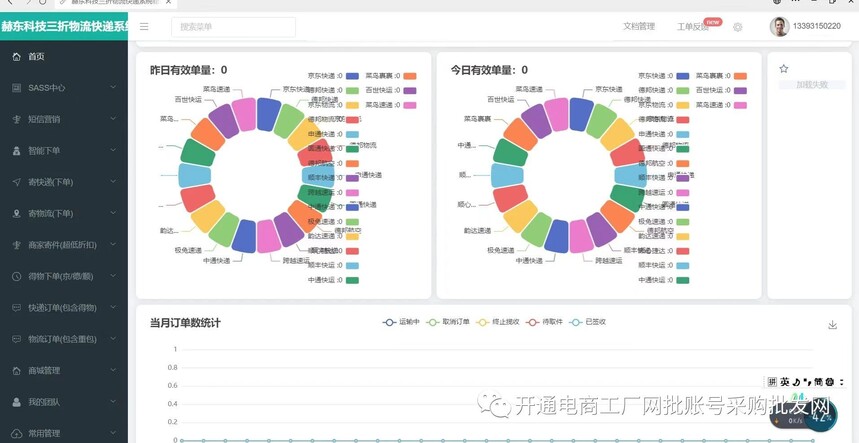Expand the 寄快递(下单) menu chevron
859x443 pixels.
pyautogui.click(x=113, y=182)
